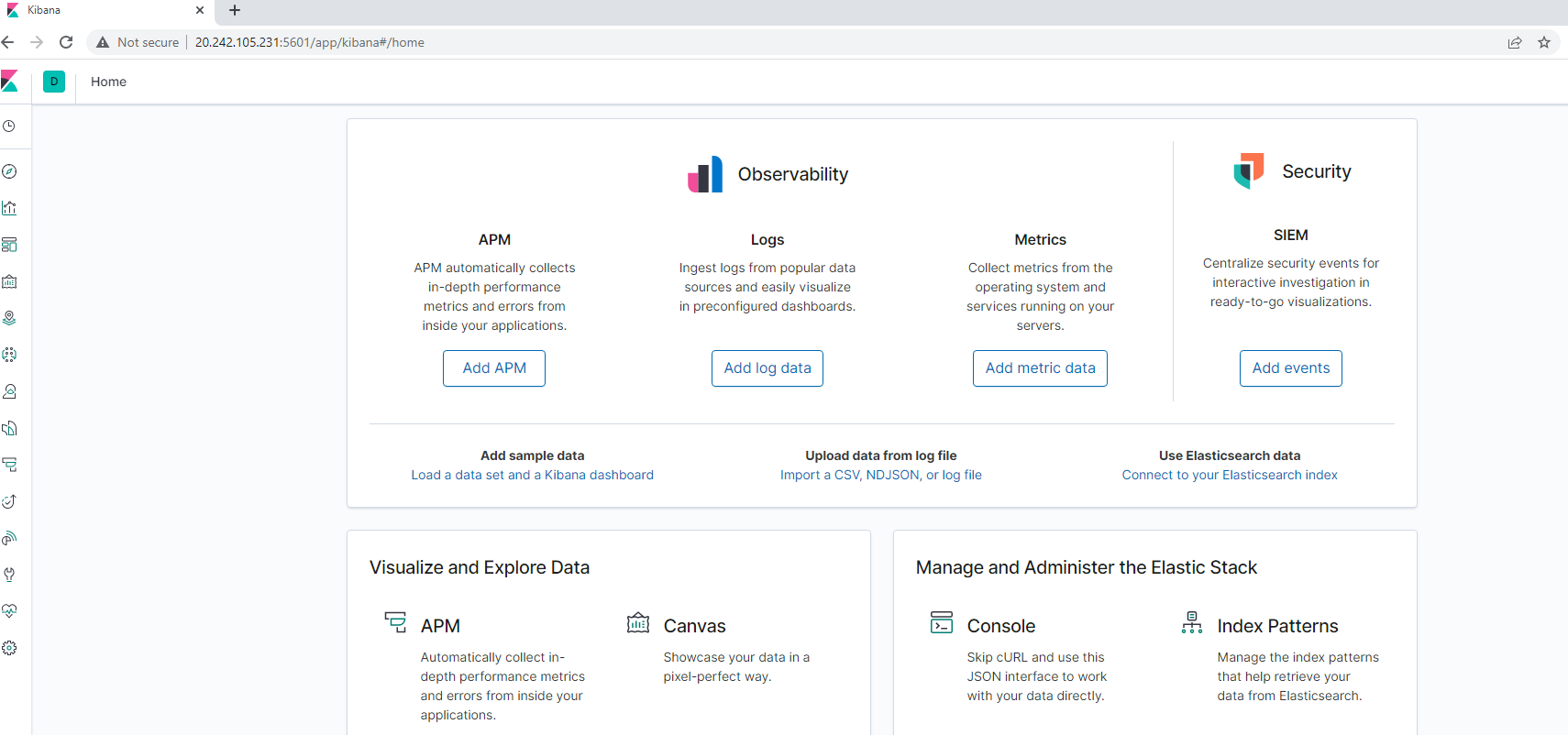Click the Add log data button
Image resolution: width=1568 pixels, height=735 pixels.
coord(767,368)
